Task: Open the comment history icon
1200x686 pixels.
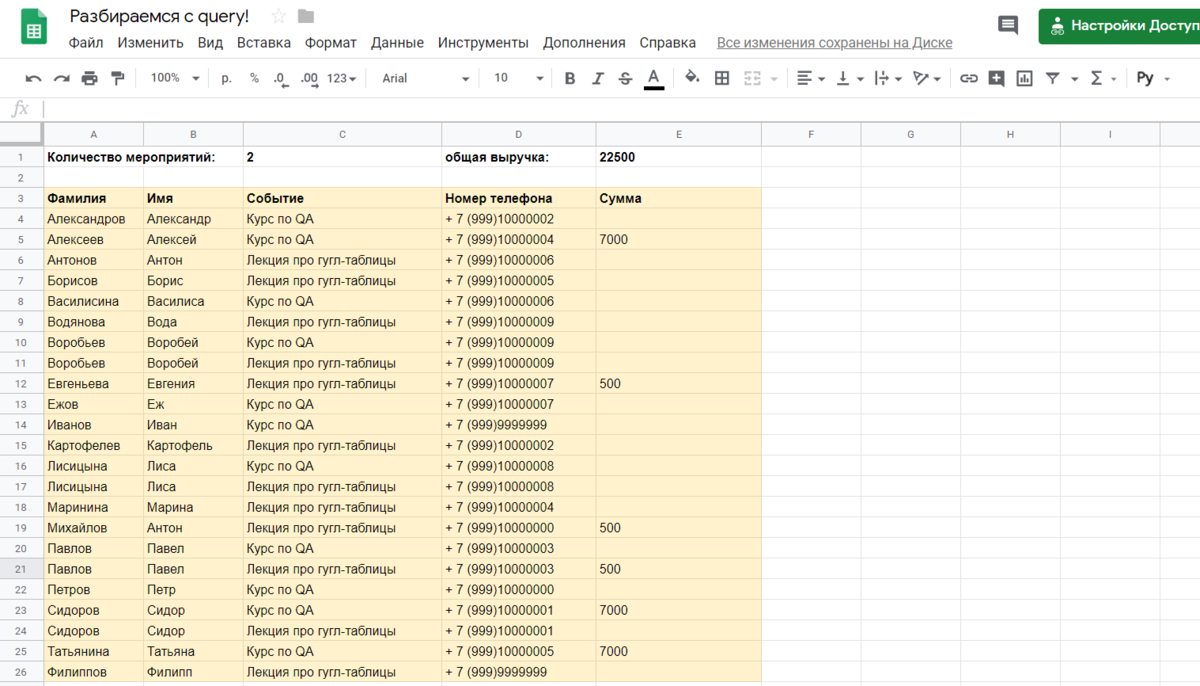Action: pos(1007,26)
